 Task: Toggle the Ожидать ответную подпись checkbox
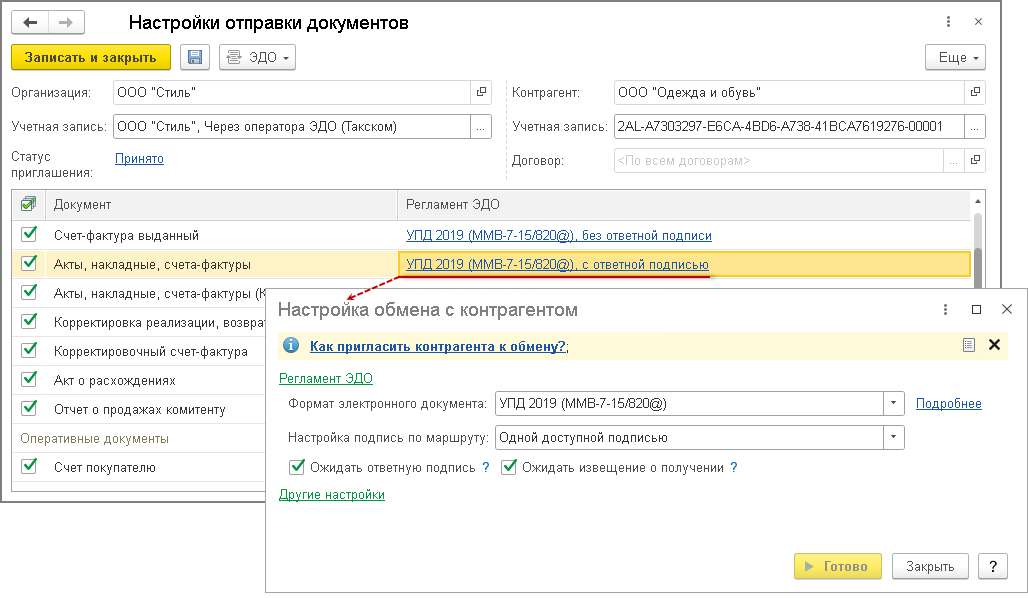(296, 467)
